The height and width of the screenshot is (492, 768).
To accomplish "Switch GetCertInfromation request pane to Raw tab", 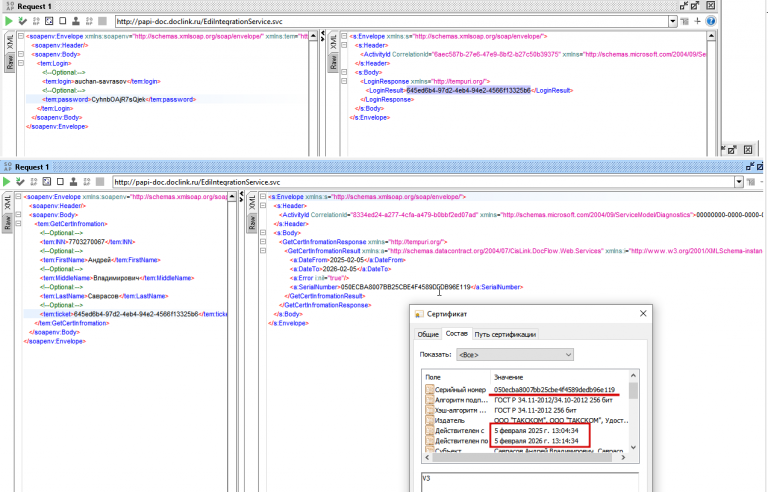I will point(7,223).
